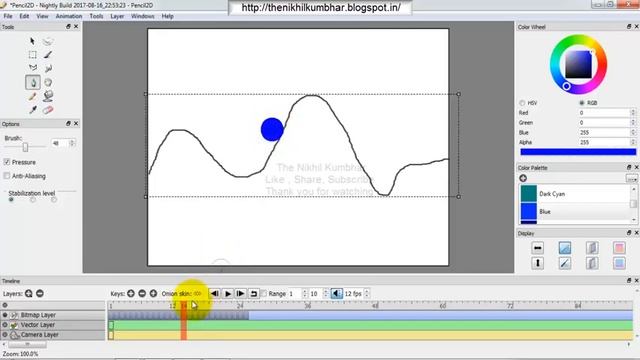Screen dimensions: 640x360
Task: Select the Move arrow tool
Action: tap(33, 41)
